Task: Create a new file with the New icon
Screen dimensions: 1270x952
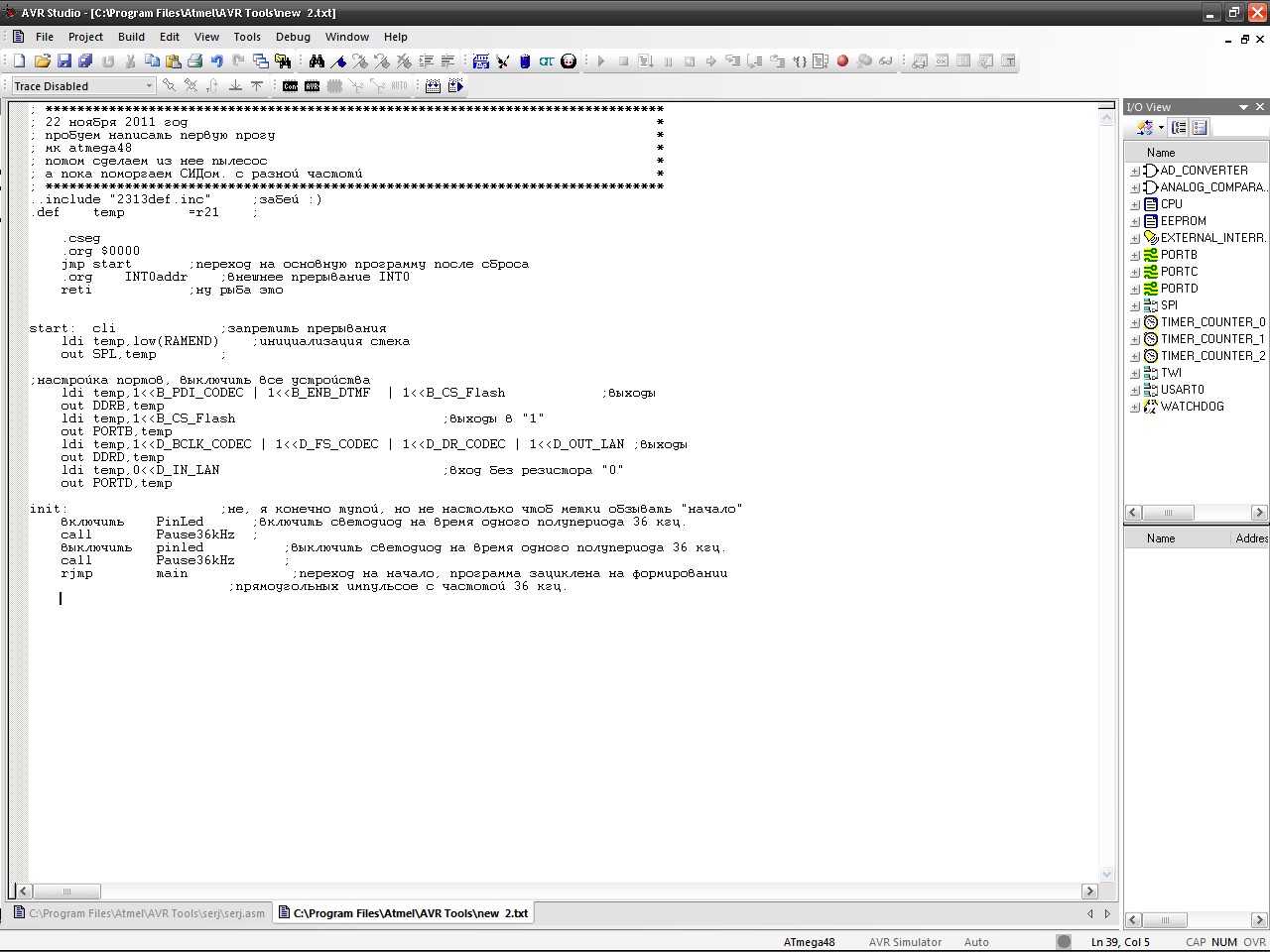Action: [x=19, y=61]
